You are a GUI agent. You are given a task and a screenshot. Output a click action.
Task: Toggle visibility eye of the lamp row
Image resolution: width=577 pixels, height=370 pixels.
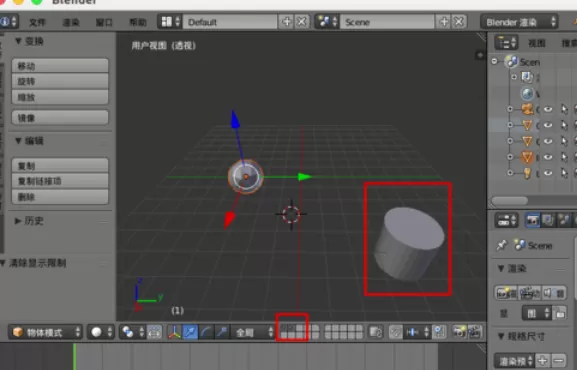tap(548, 173)
